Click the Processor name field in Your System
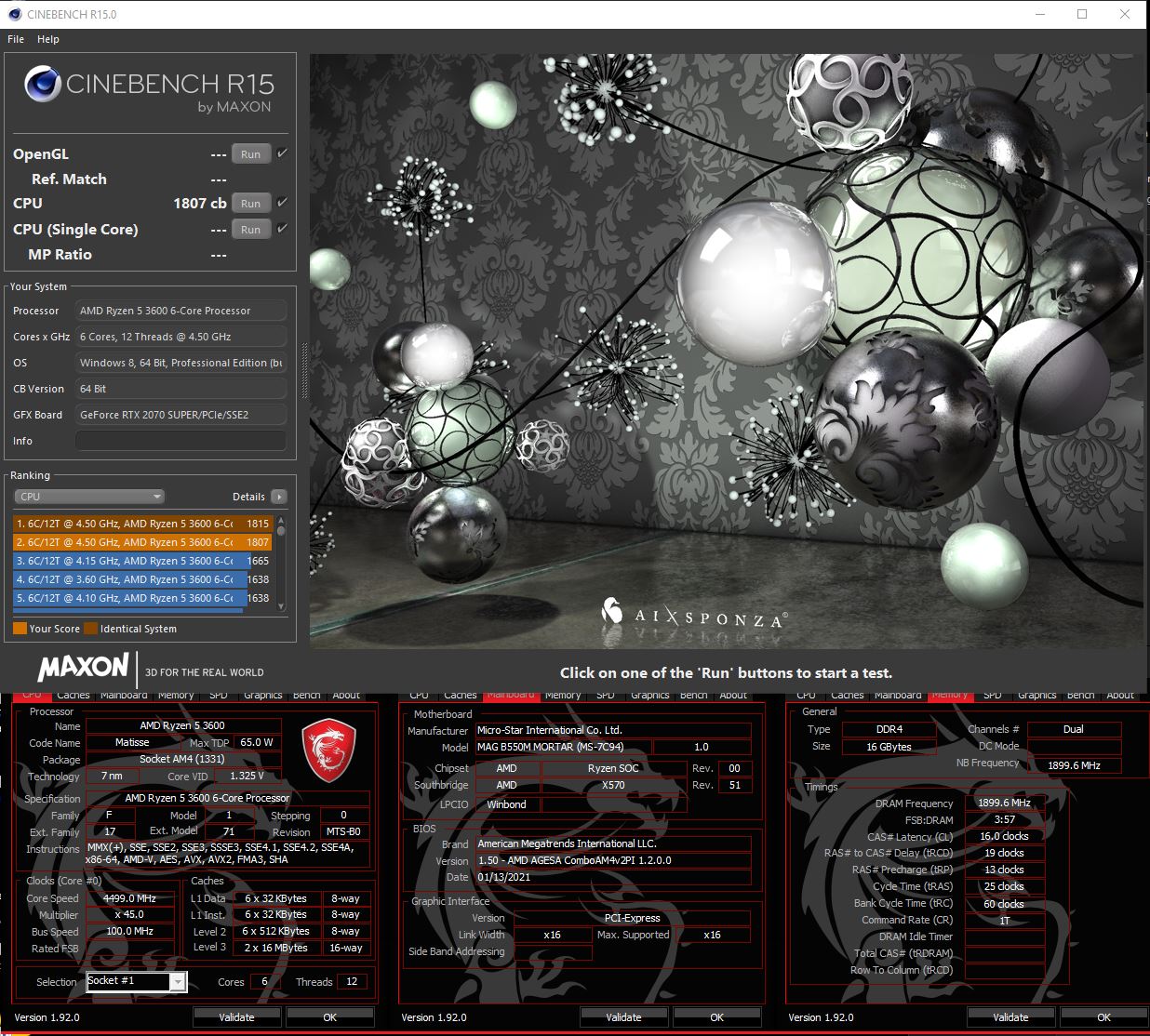1150x1036 pixels. [181, 311]
